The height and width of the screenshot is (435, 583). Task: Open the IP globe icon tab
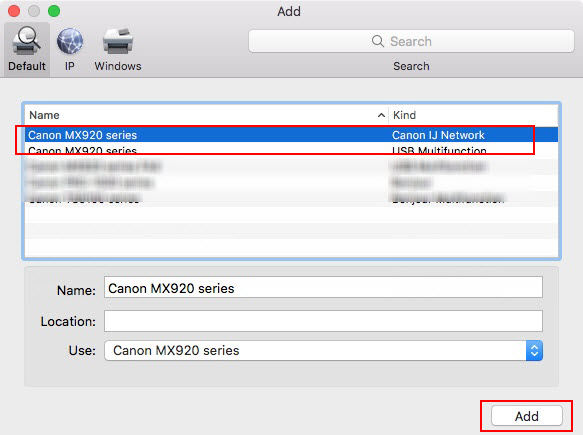70,41
